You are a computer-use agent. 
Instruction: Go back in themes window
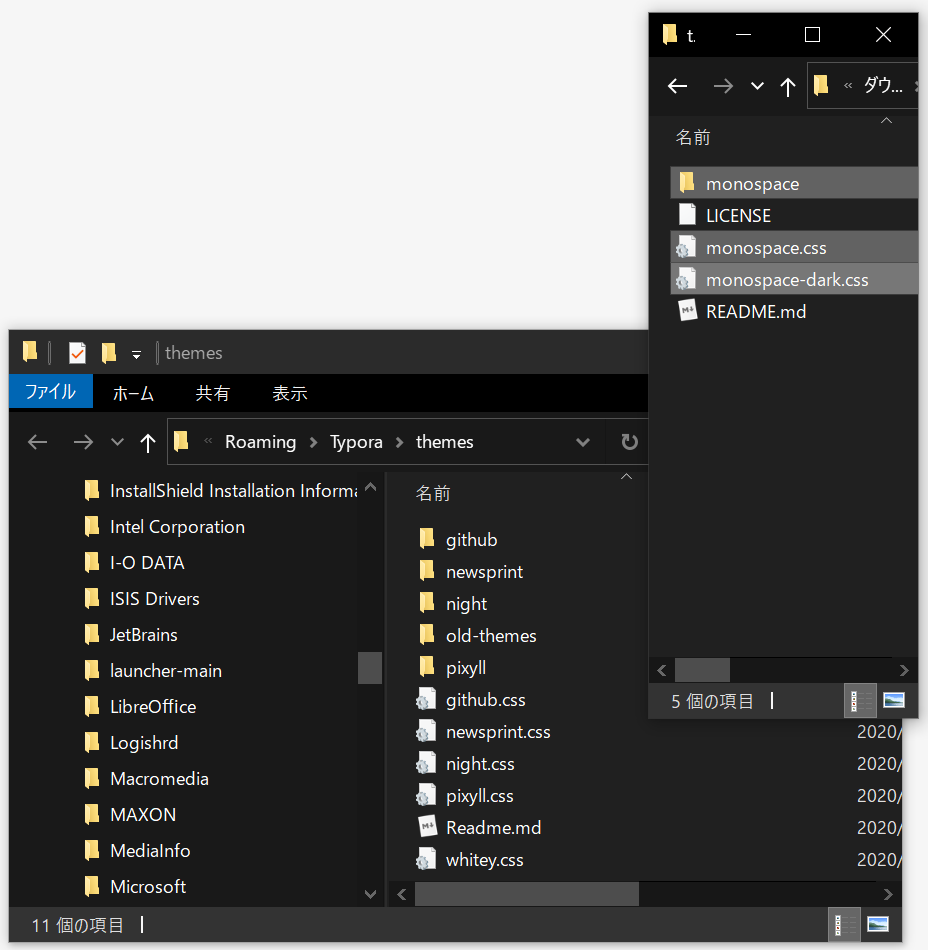tap(38, 442)
